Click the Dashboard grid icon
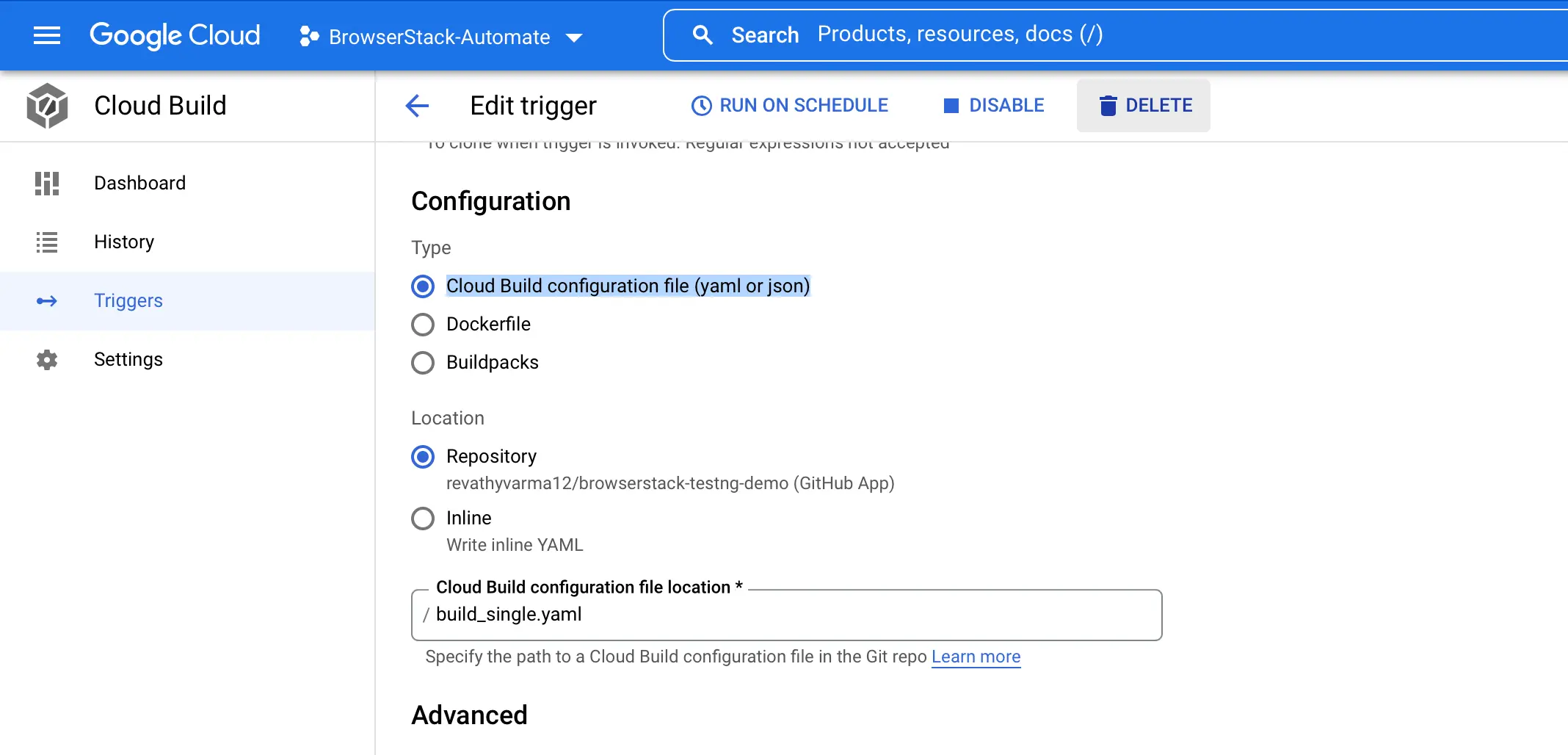1568x755 pixels. click(47, 183)
